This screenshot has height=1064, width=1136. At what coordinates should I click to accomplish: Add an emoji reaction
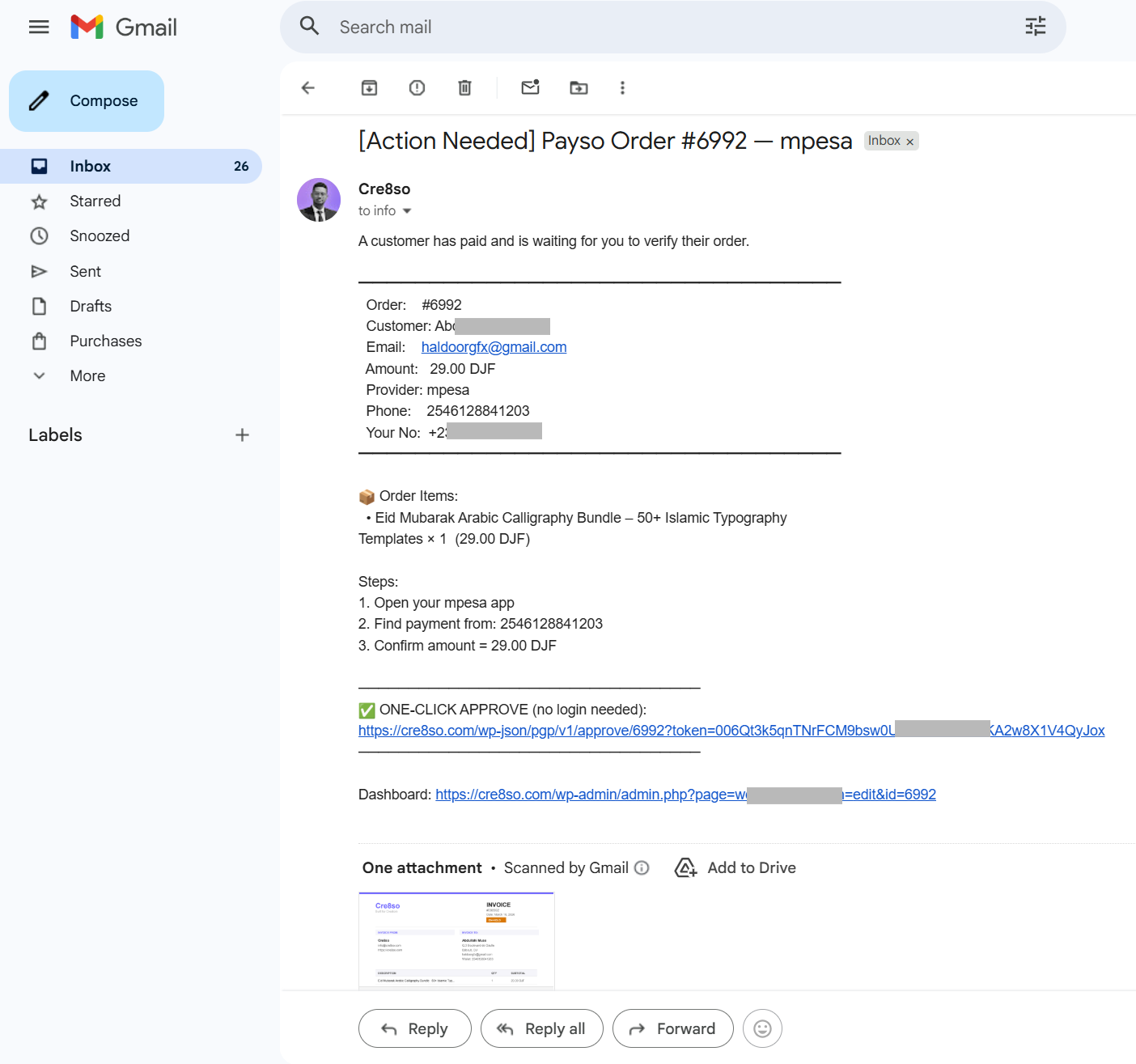click(762, 1028)
